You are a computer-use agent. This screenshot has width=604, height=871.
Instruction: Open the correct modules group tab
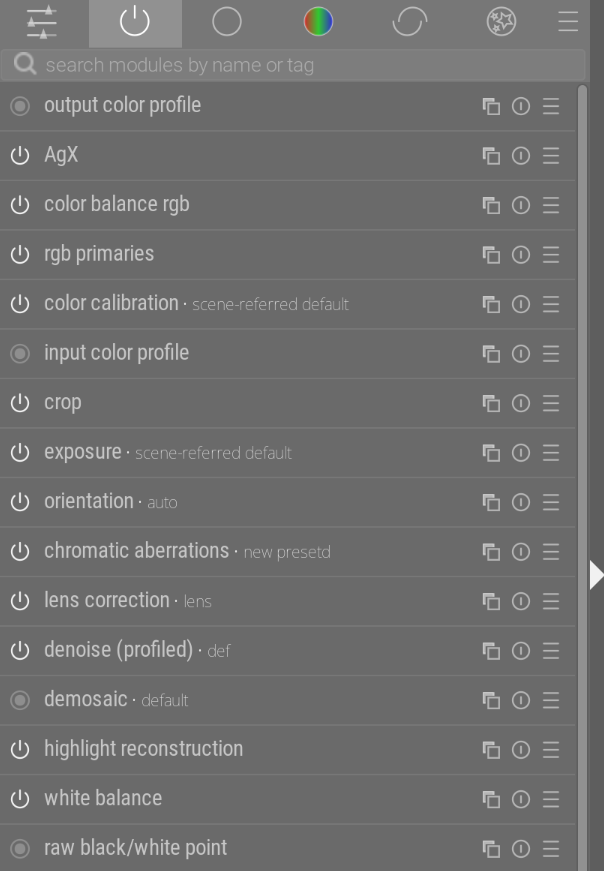[410, 22]
